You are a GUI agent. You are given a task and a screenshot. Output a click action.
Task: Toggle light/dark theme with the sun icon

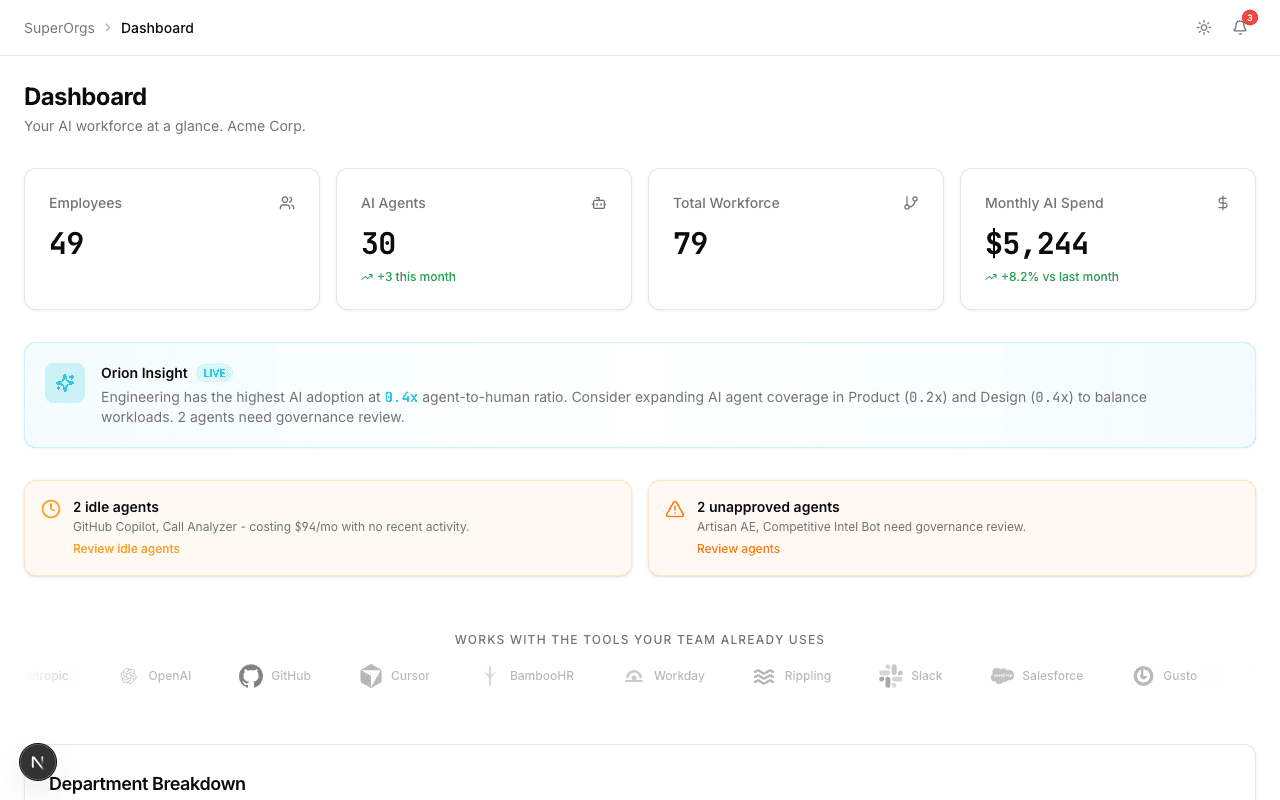(x=1203, y=27)
